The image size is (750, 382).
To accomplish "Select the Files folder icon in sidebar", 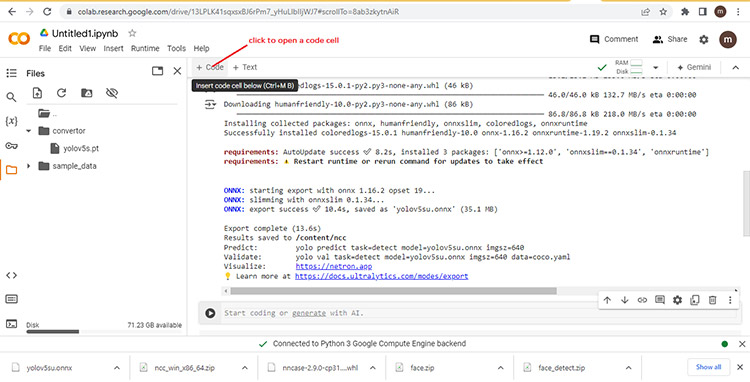I will [11, 170].
